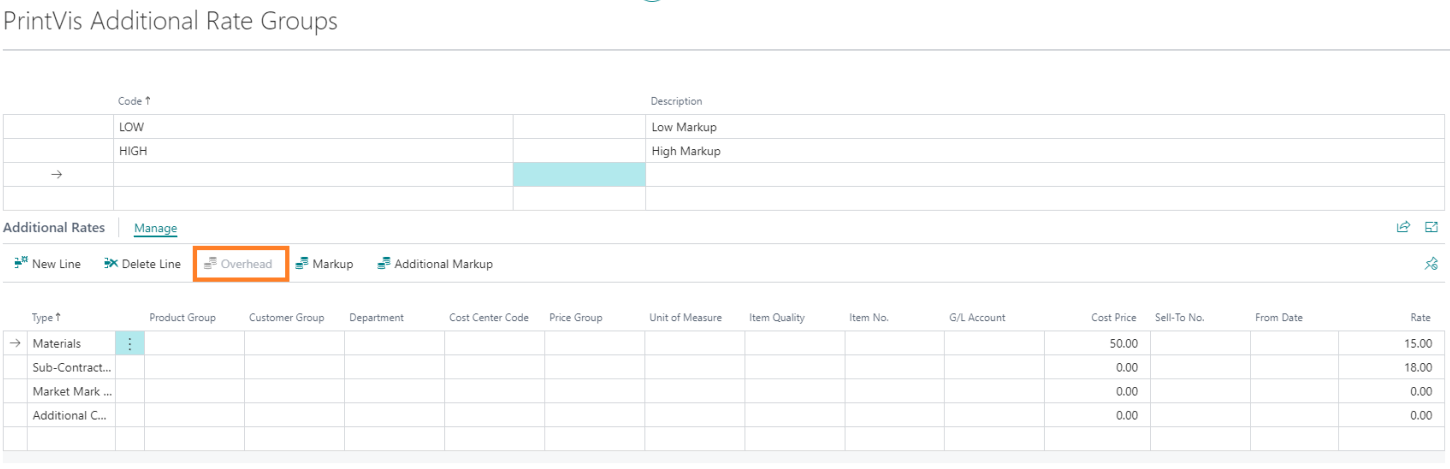Click the Overhead action
1450x469 pixels.
pyautogui.click(x=239, y=264)
